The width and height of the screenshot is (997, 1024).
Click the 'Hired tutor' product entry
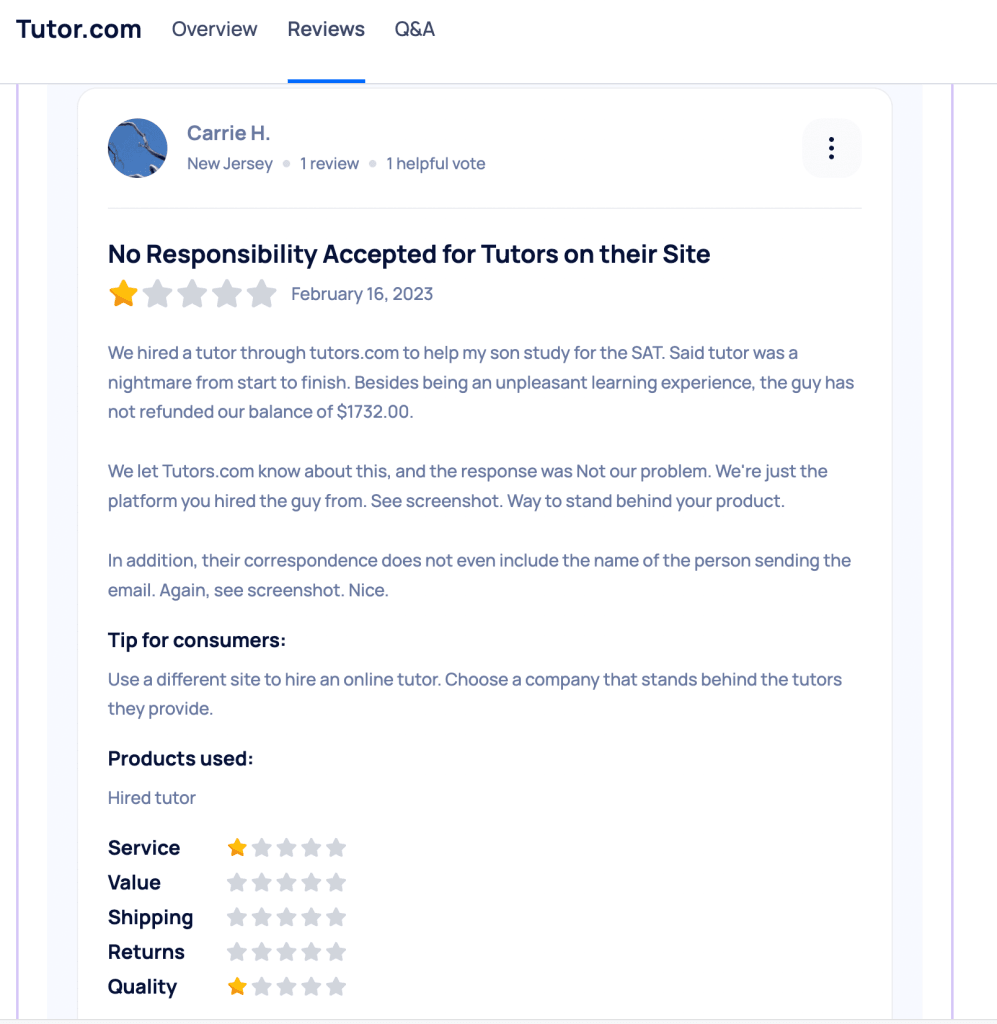click(x=151, y=797)
